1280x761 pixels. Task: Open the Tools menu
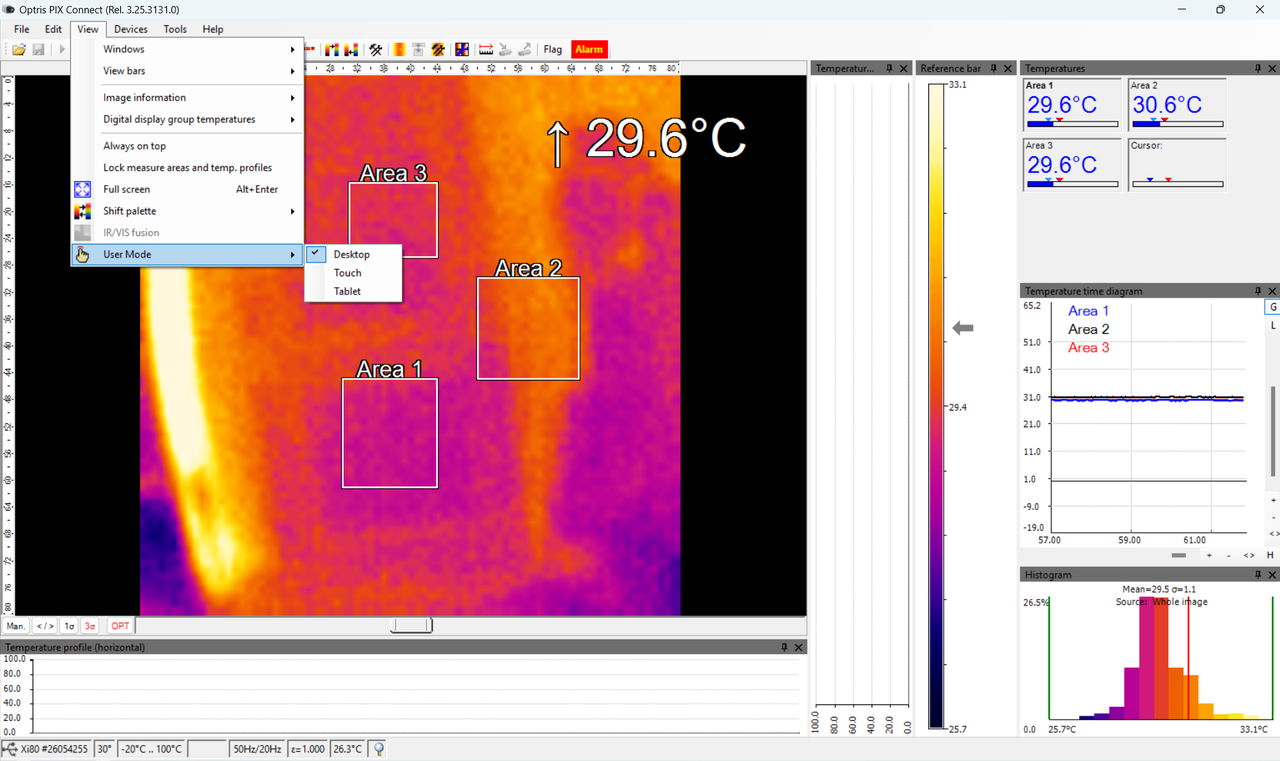tap(175, 29)
